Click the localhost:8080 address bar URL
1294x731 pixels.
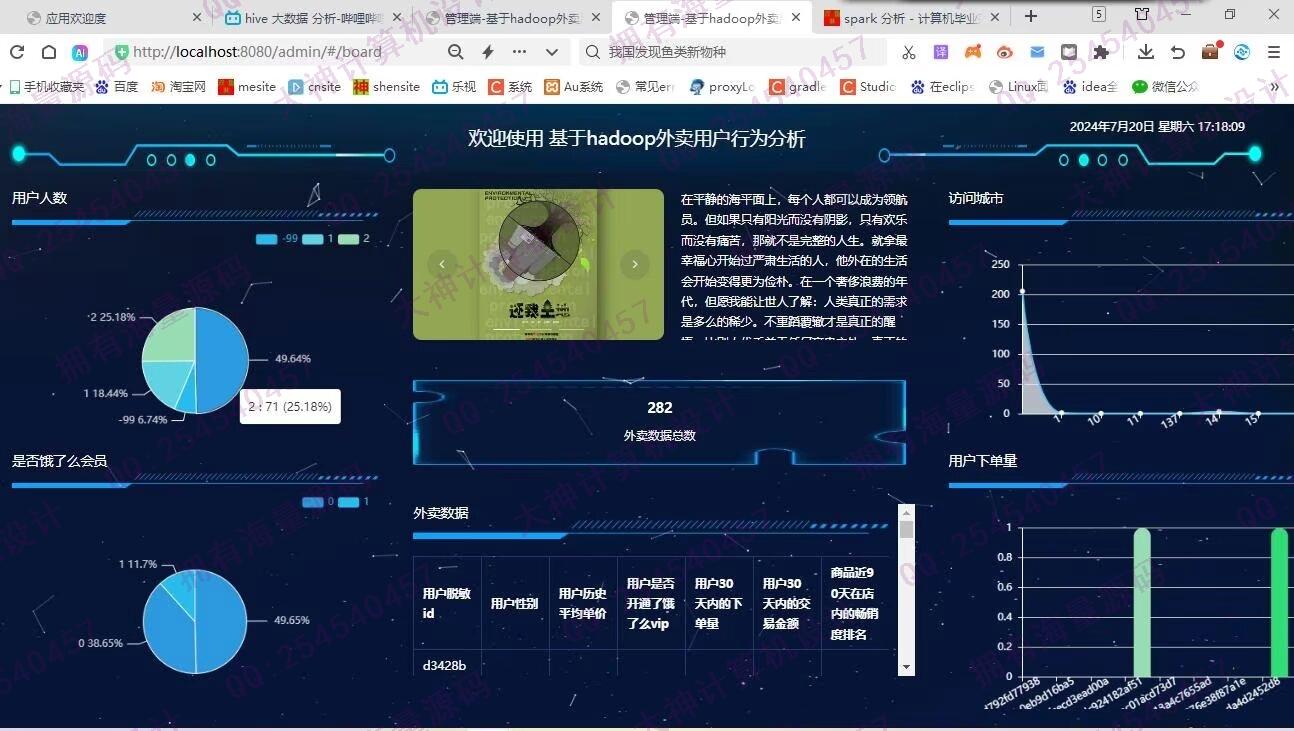[x=257, y=52]
